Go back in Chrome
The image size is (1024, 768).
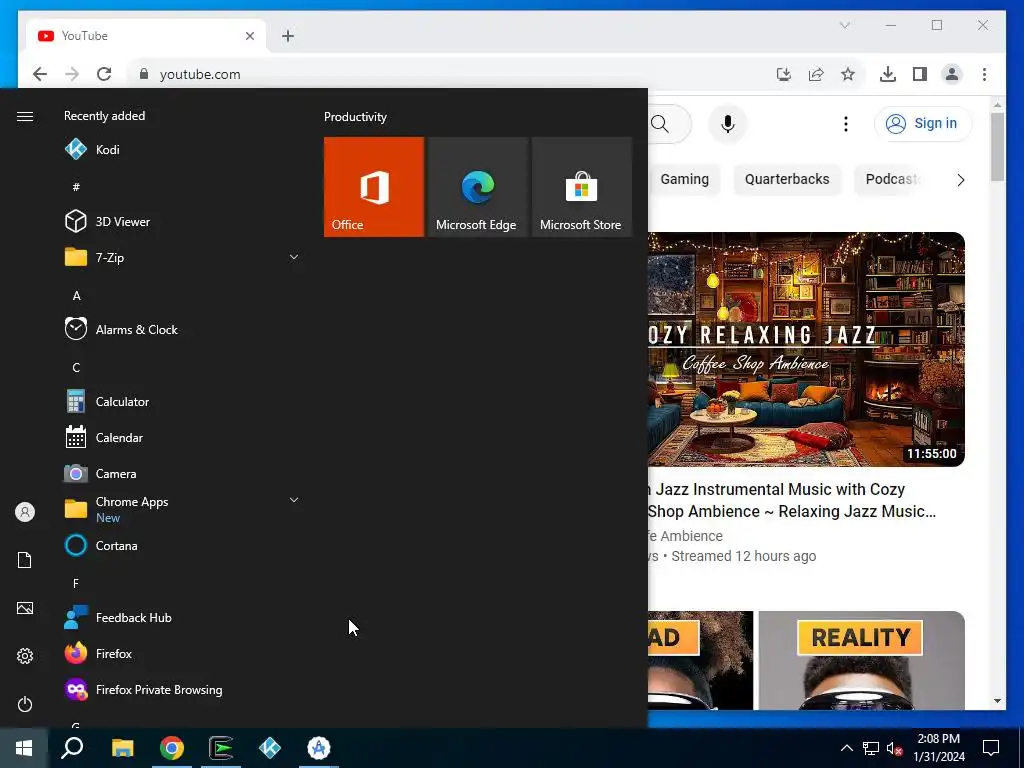(40, 74)
